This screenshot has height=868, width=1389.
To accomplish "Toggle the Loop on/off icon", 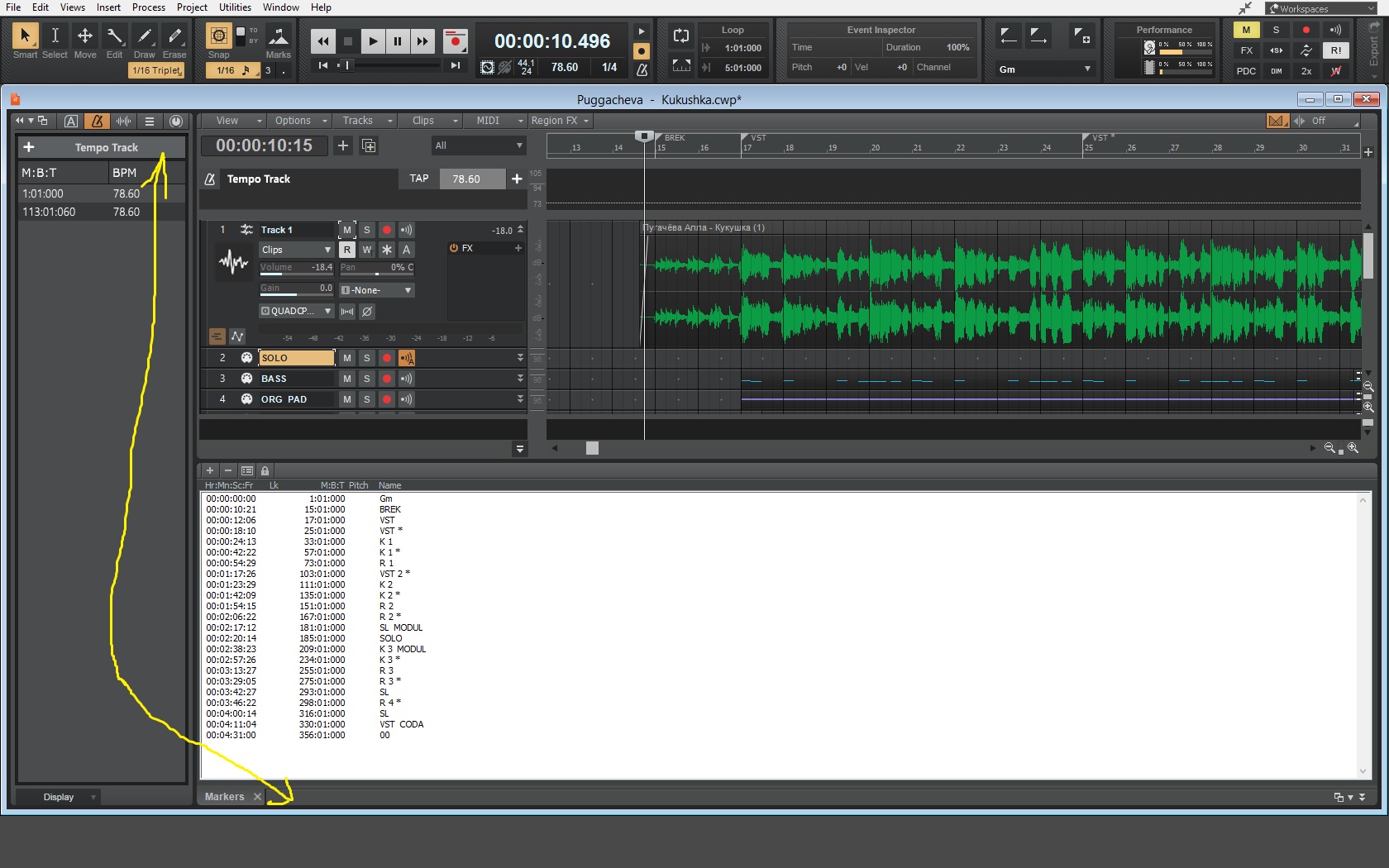I will pos(681,36).
